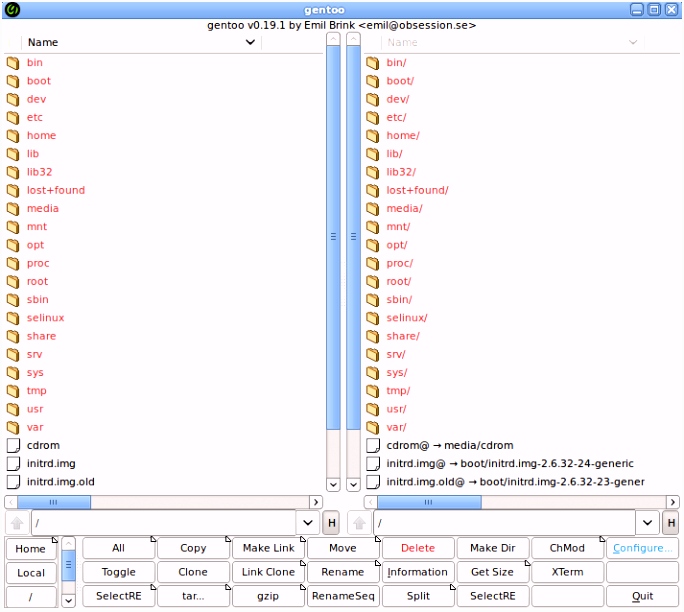
Task: Select the srv row in left pane
Action: (164, 355)
